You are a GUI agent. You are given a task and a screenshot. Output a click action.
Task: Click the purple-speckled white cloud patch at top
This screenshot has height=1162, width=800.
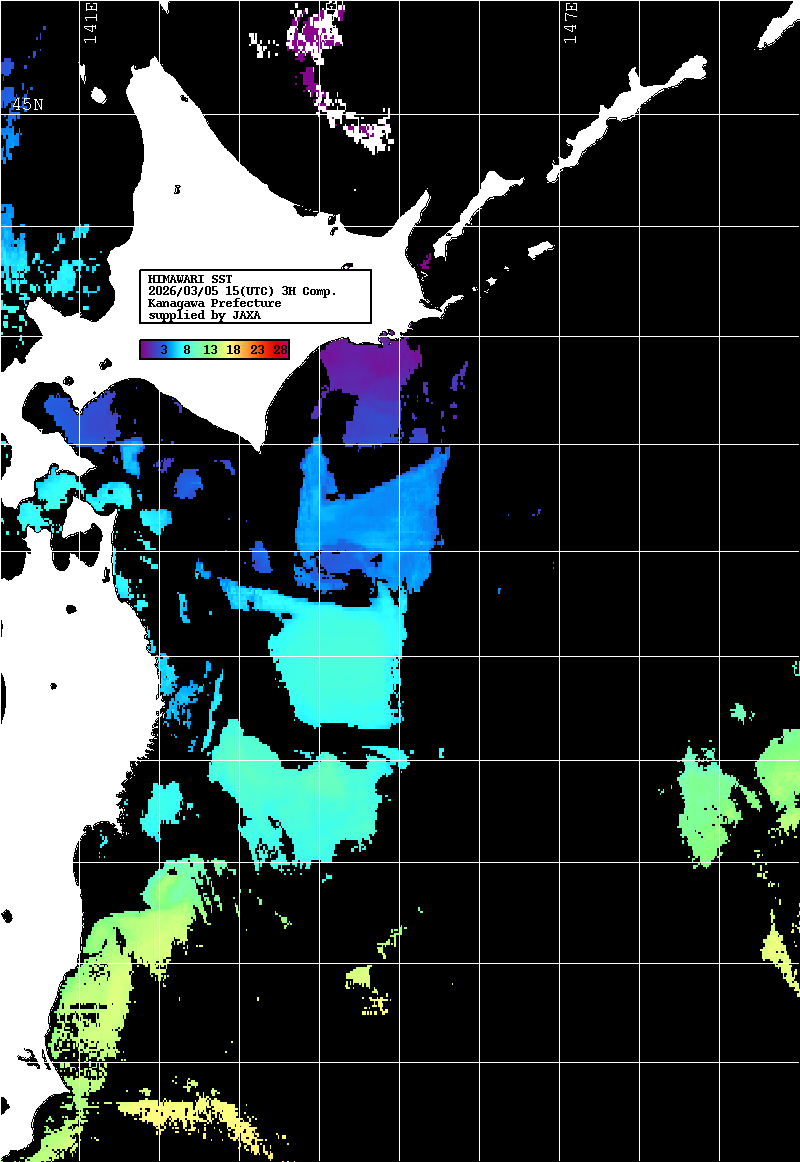[x=320, y=35]
